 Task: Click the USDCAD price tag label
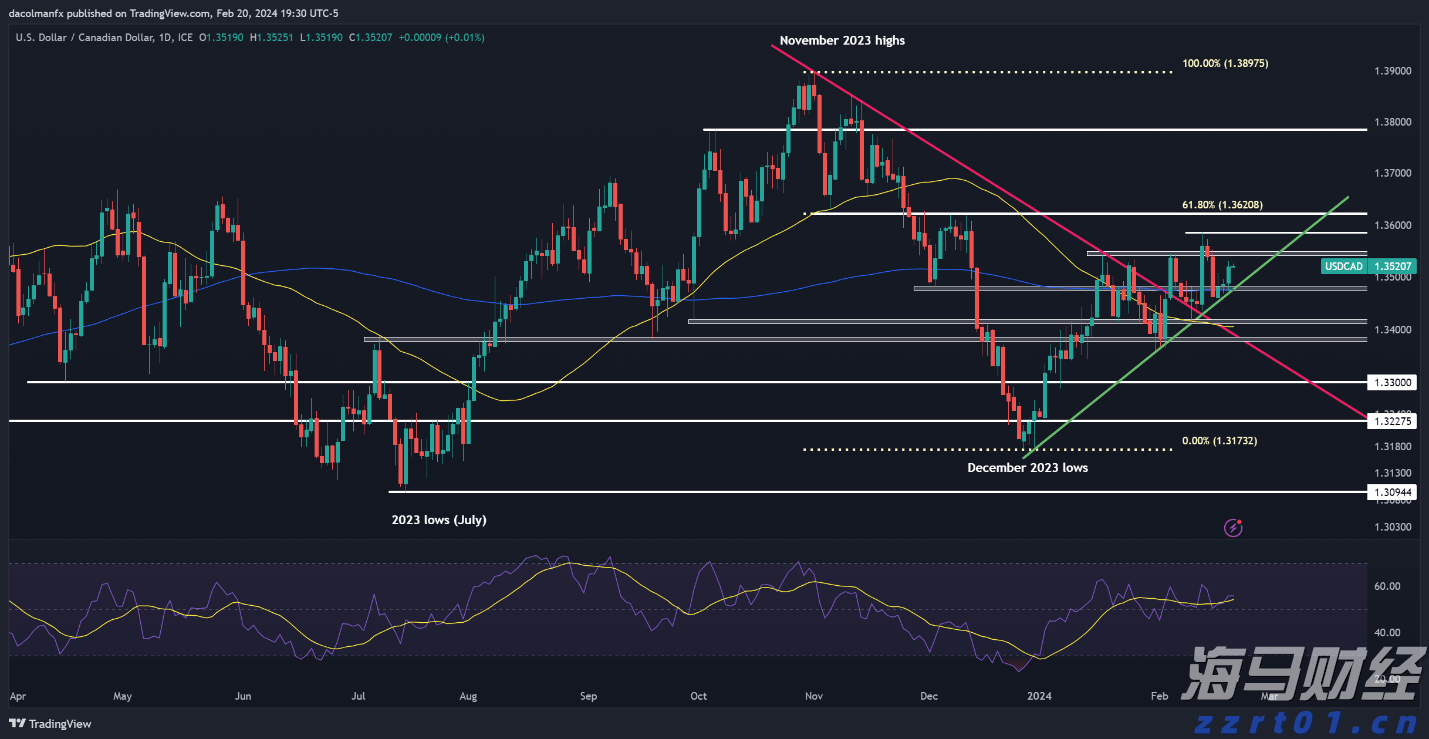pos(1346,266)
